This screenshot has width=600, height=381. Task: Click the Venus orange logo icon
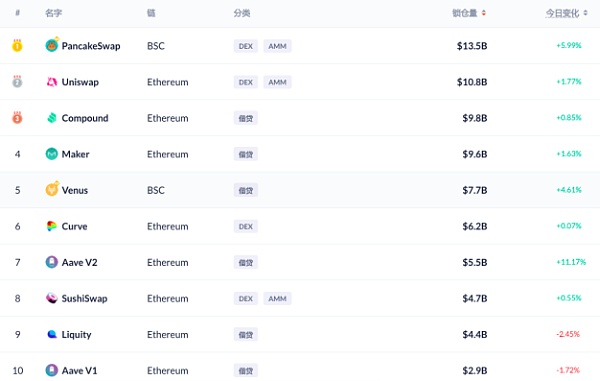coord(52,190)
